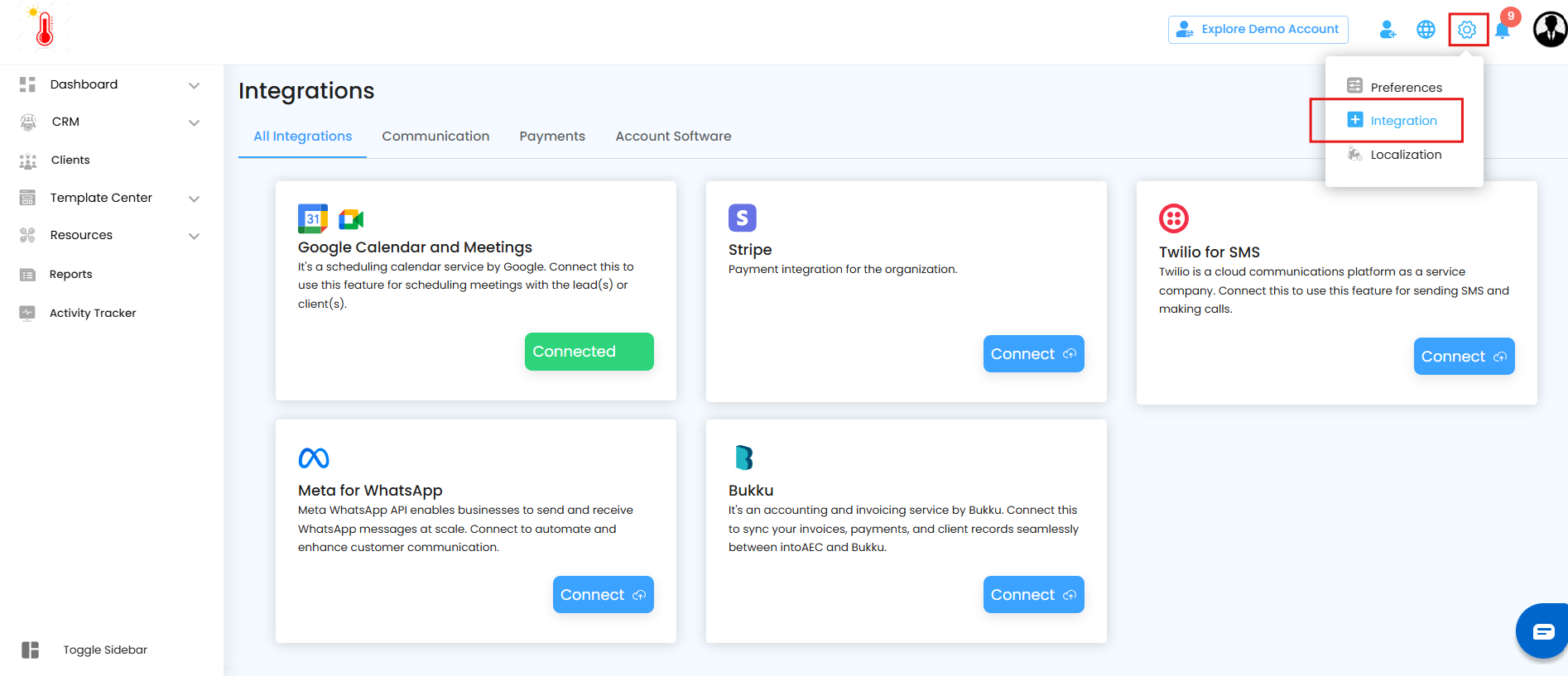Open the notifications bell

pos(1503,31)
